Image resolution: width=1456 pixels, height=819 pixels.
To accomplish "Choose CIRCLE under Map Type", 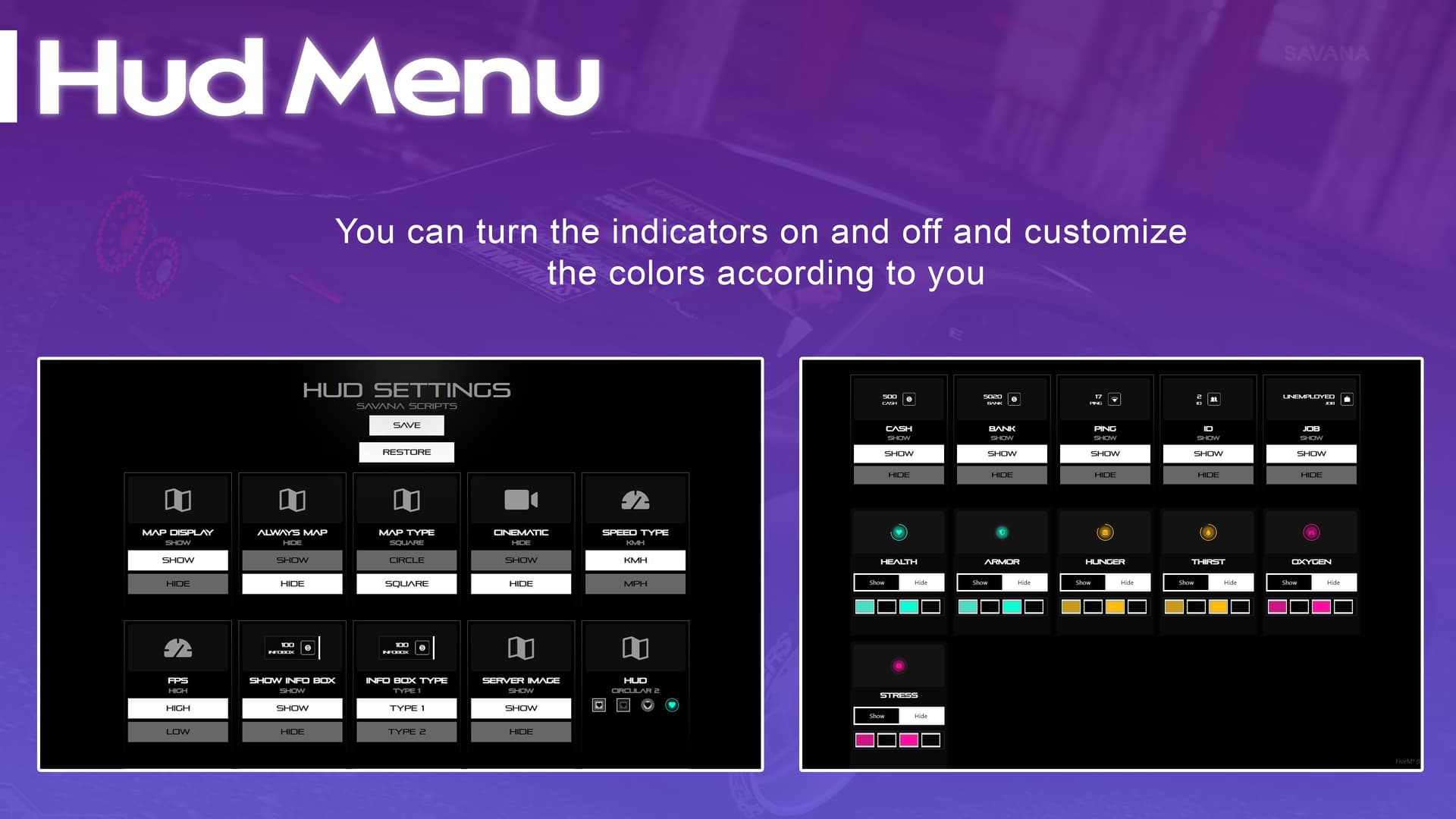I will click(406, 560).
